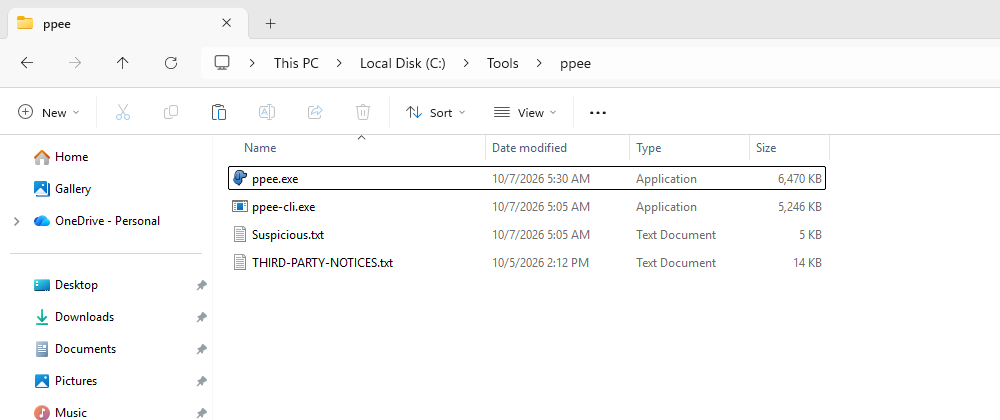This screenshot has width=1000, height=420.
Task: Click the 5,246 KB size value
Action: tap(799, 207)
